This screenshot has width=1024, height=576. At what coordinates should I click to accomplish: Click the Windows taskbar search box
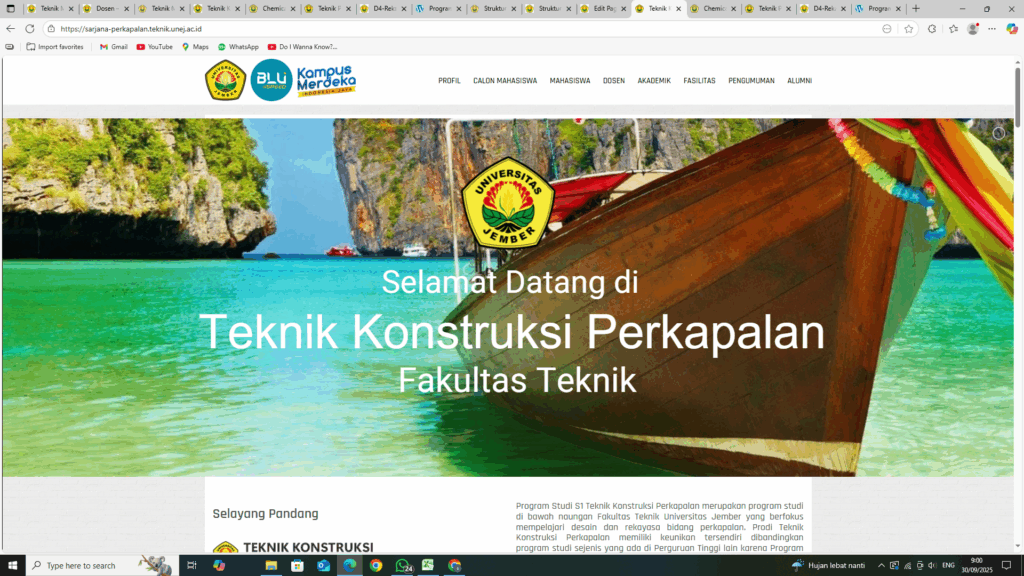click(90, 565)
